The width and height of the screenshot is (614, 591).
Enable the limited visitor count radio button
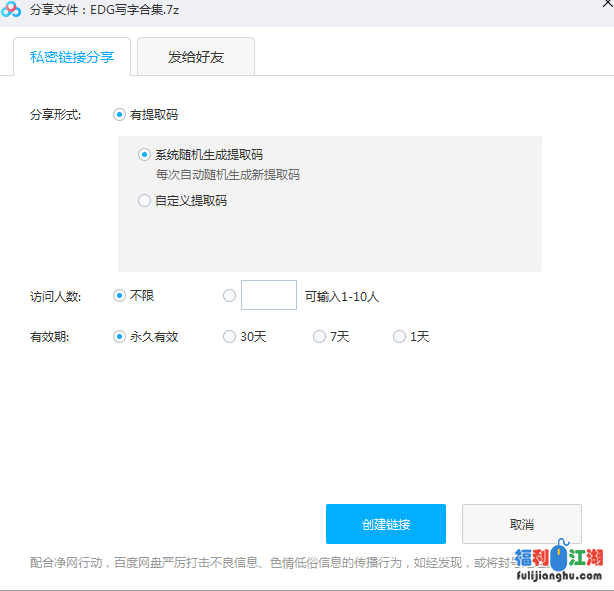[x=230, y=296]
